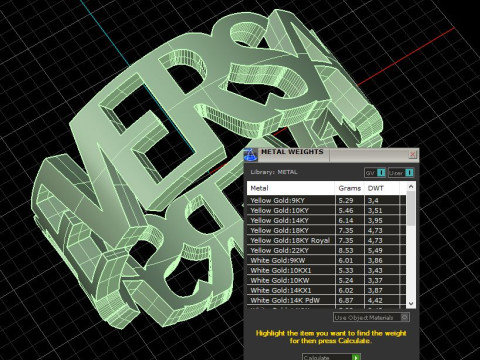480x360 pixels.
Task: Select the White Gold:14K PdW row
Action: pos(326,300)
